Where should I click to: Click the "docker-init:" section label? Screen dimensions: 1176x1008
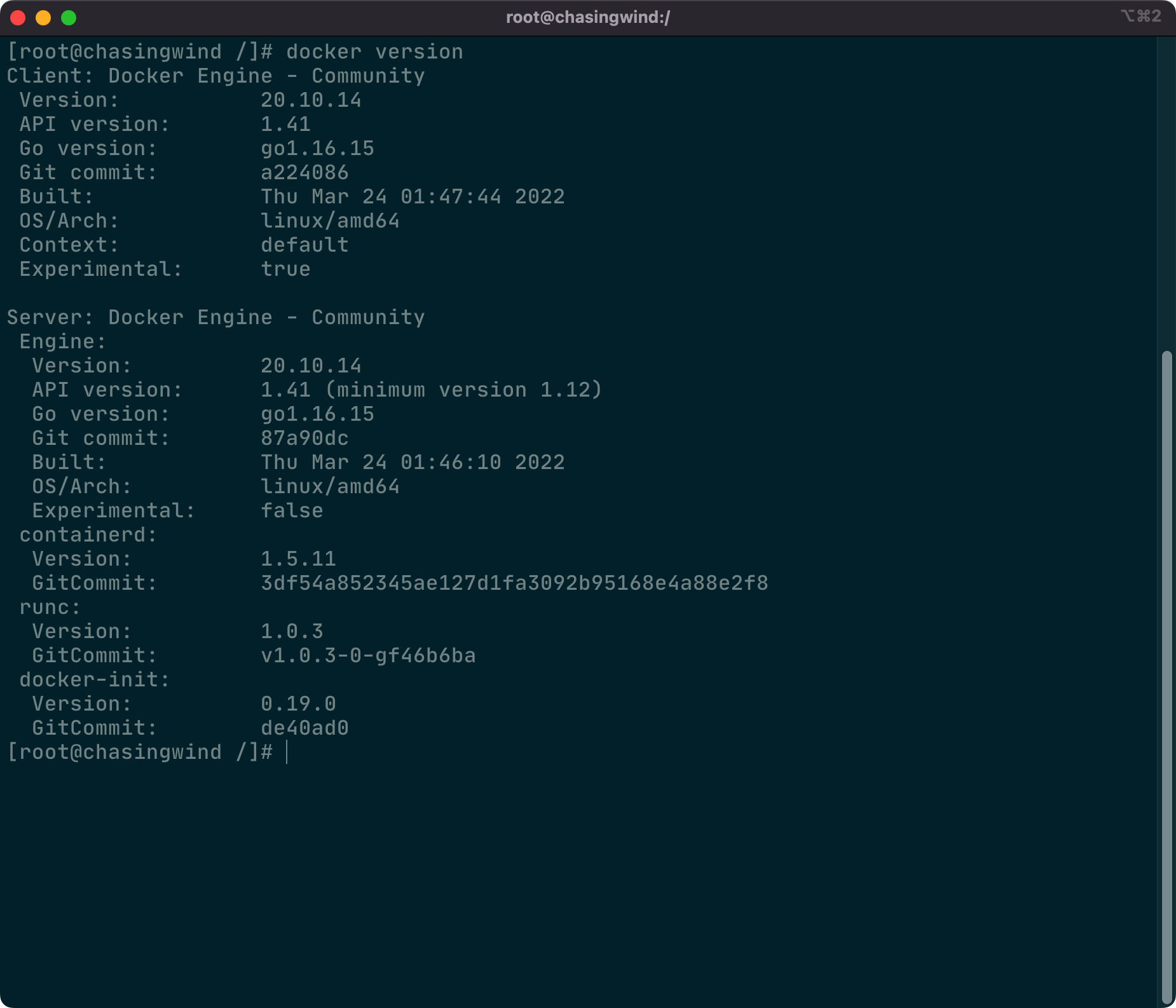pyautogui.click(x=95, y=679)
